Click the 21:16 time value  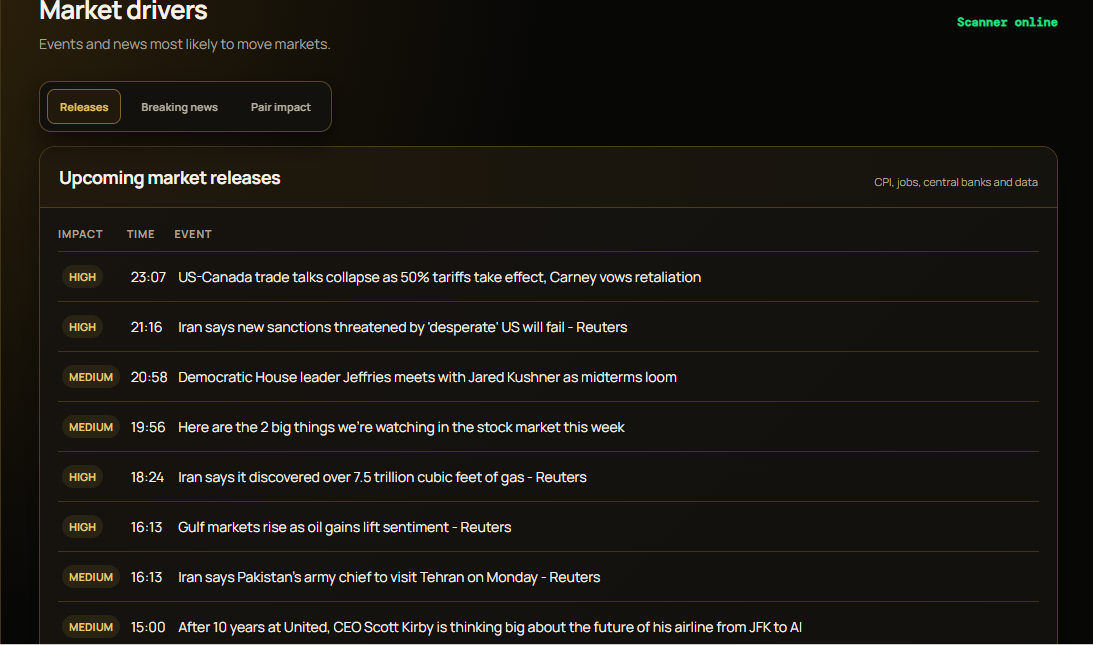point(146,327)
